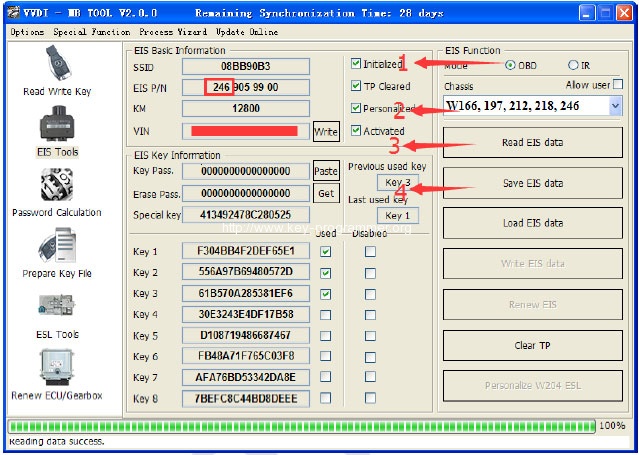Toggle the Initialized checkbox
This screenshot has height=455, width=639.
pyautogui.click(x=356, y=64)
